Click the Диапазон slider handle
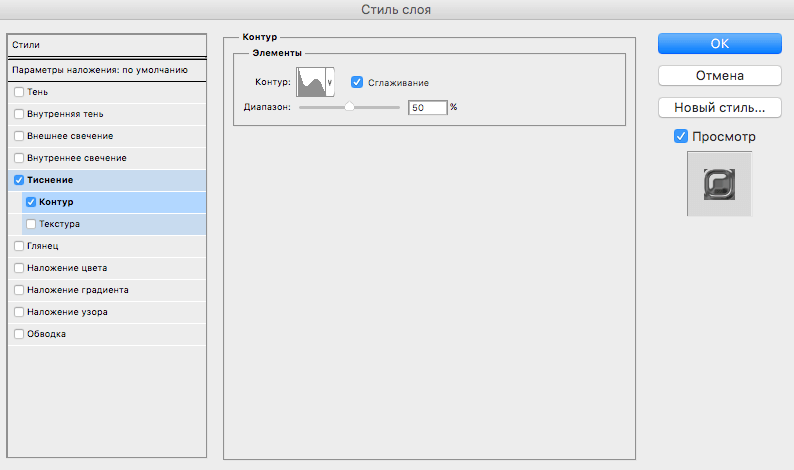This screenshot has height=470, width=794. coord(350,107)
